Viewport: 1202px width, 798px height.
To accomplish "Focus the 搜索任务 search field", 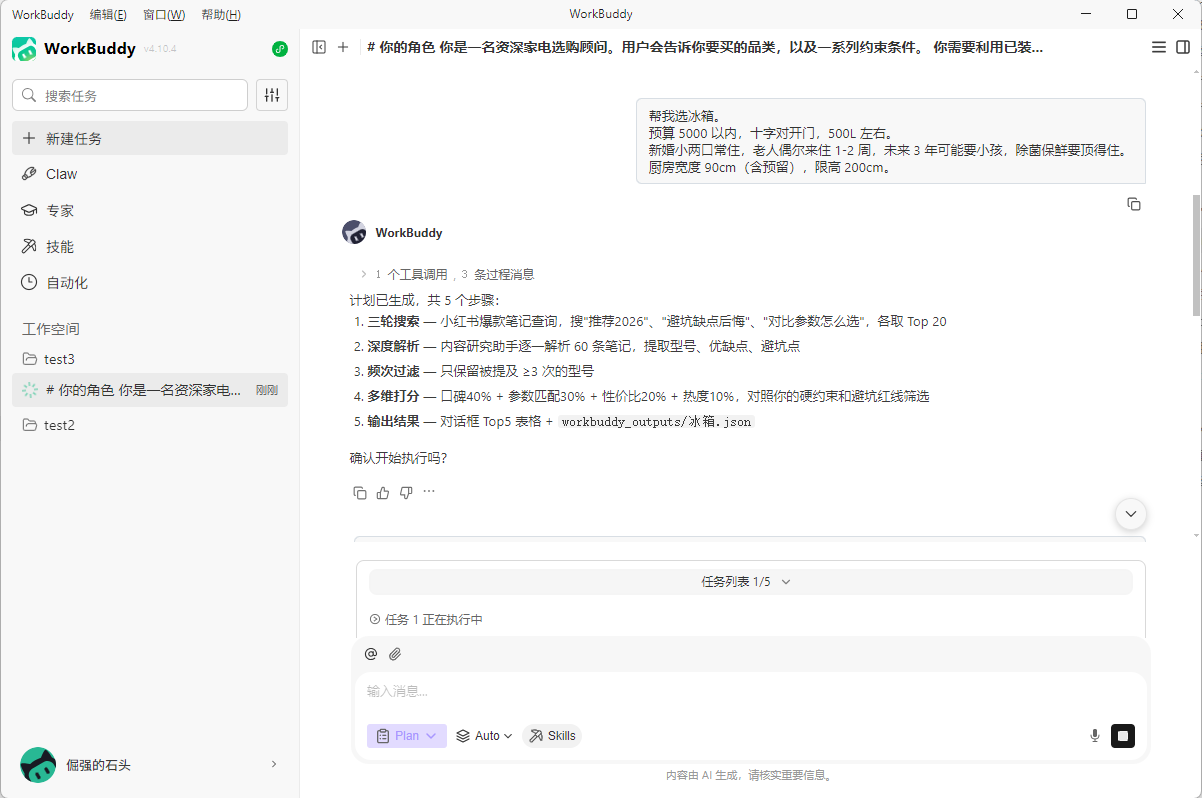I will [130, 95].
